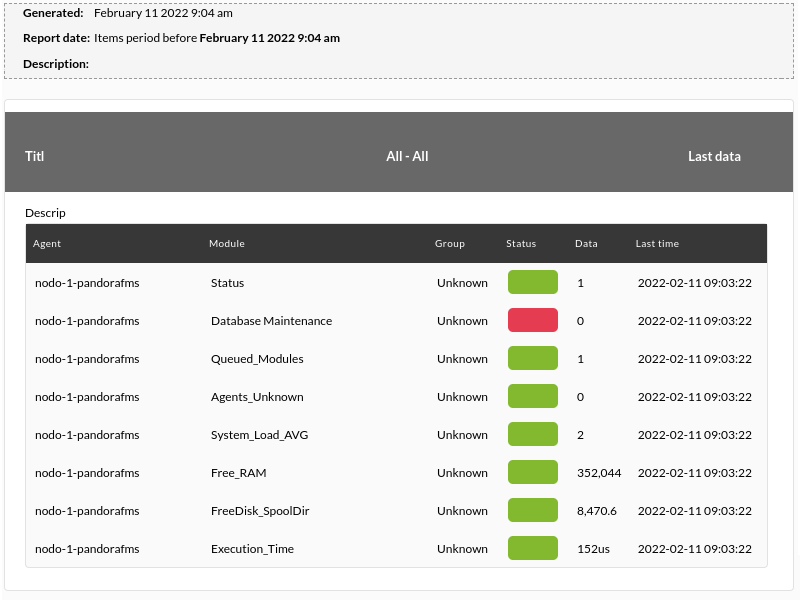Select the 'Database Maintenance' module name
Image resolution: width=800 pixels, height=600 pixels.
pyautogui.click(x=271, y=321)
